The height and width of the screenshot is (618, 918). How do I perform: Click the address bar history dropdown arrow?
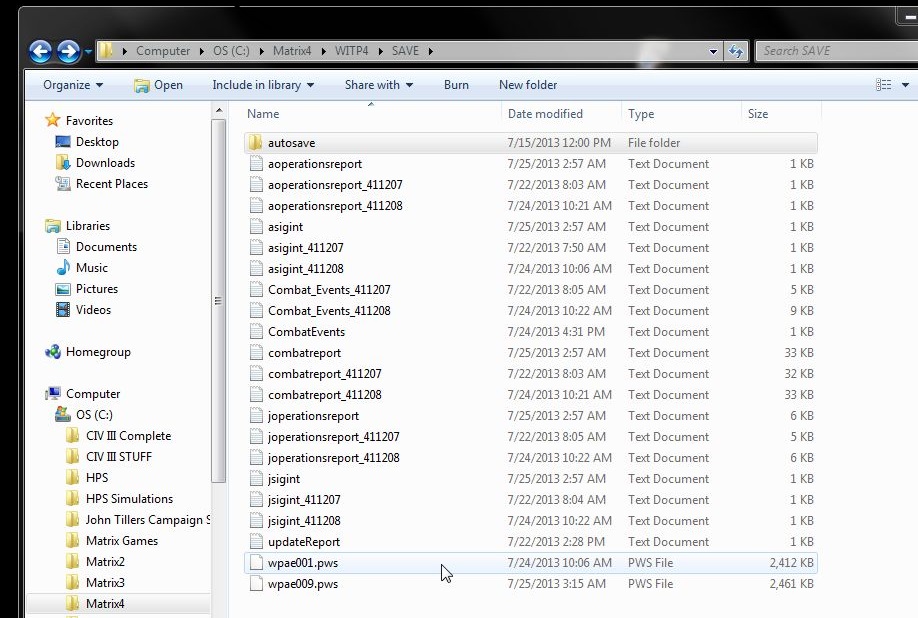(712, 50)
